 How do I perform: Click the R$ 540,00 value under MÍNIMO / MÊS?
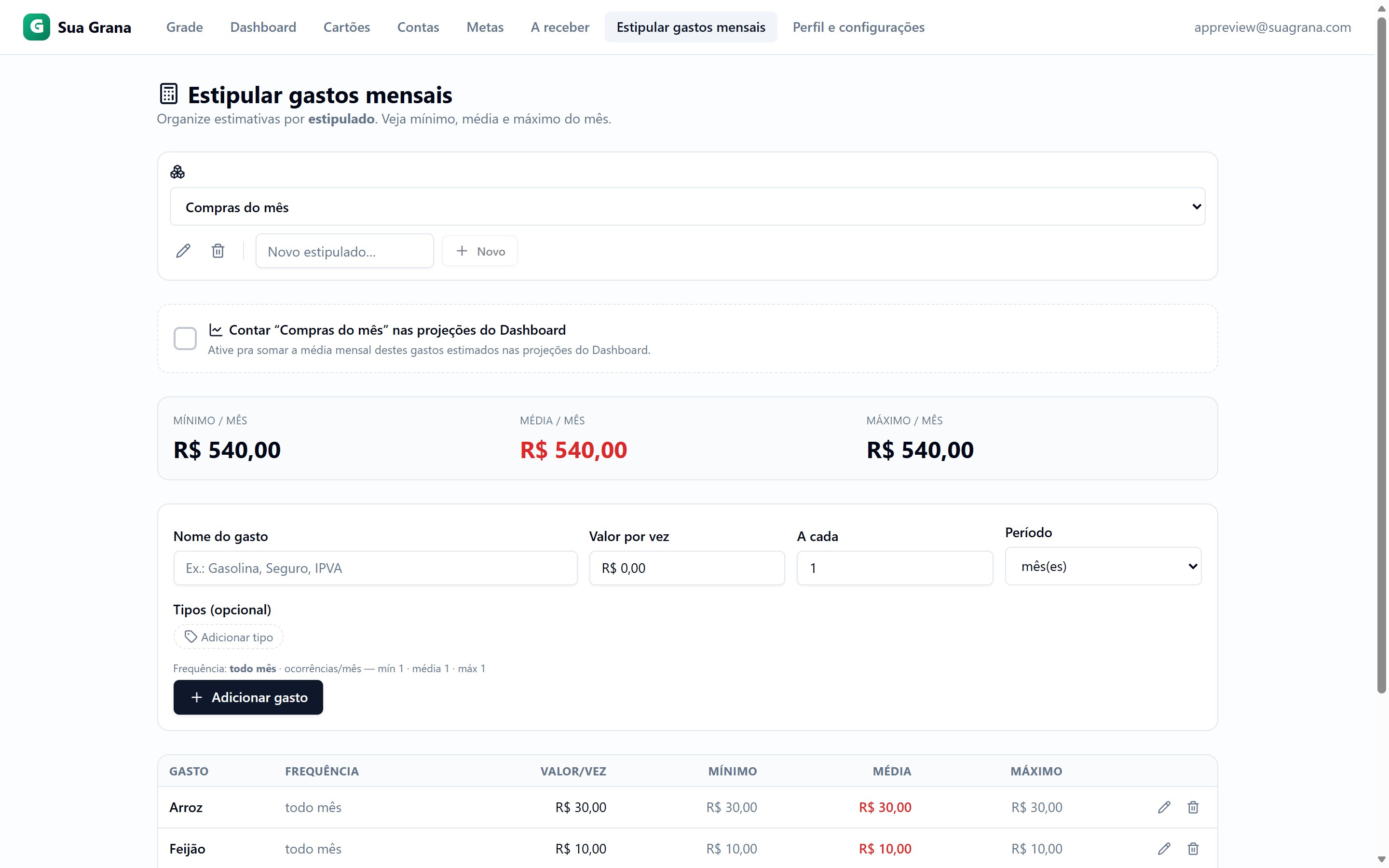pyautogui.click(x=227, y=449)
